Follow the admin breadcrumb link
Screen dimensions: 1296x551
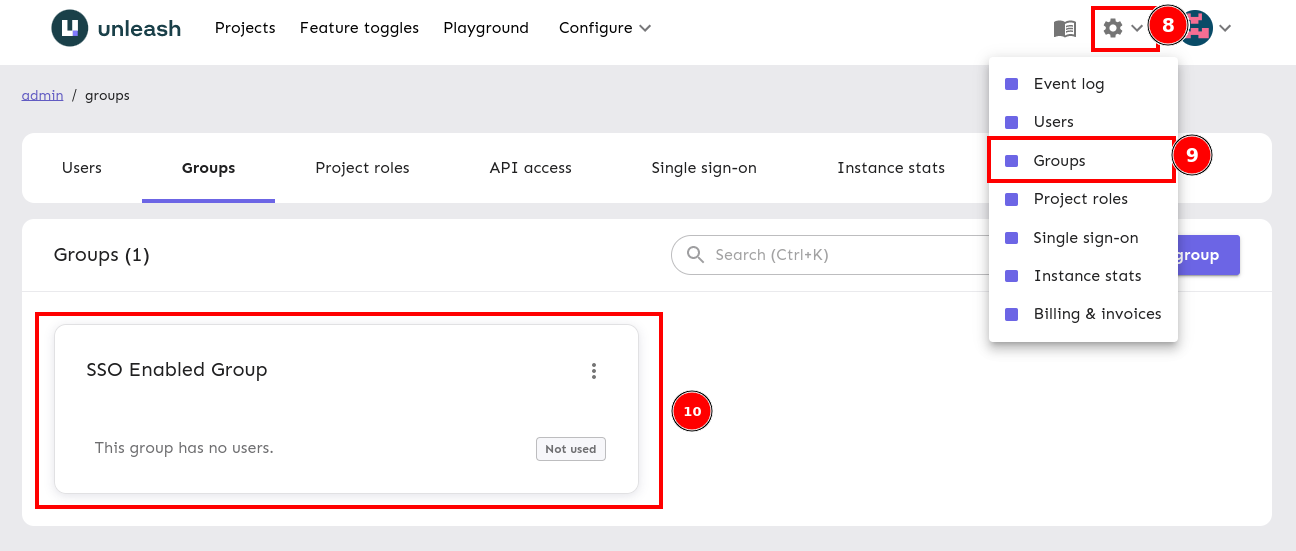tap(42, 95)
